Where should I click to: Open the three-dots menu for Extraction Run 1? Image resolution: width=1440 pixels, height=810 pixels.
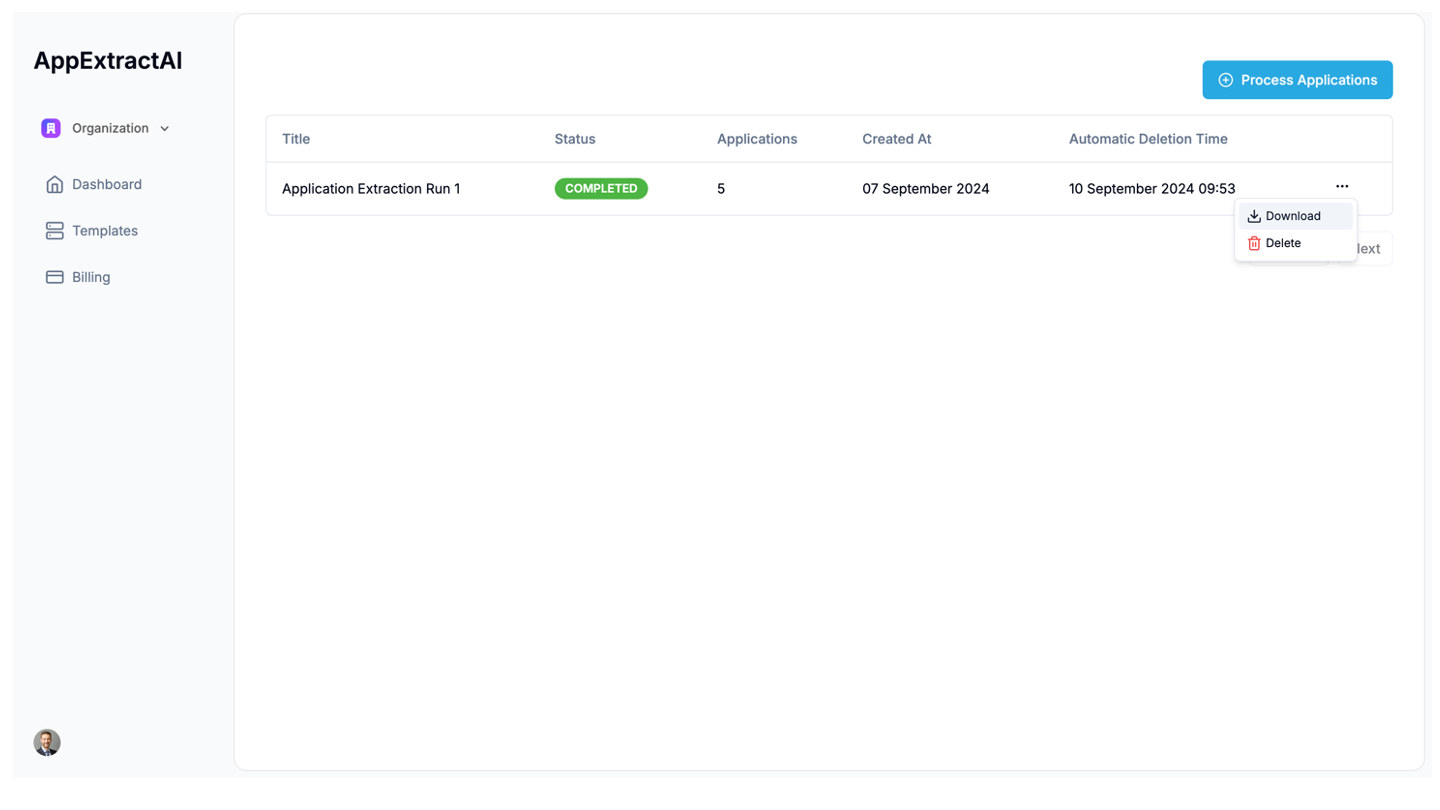tap(1342, 187)
